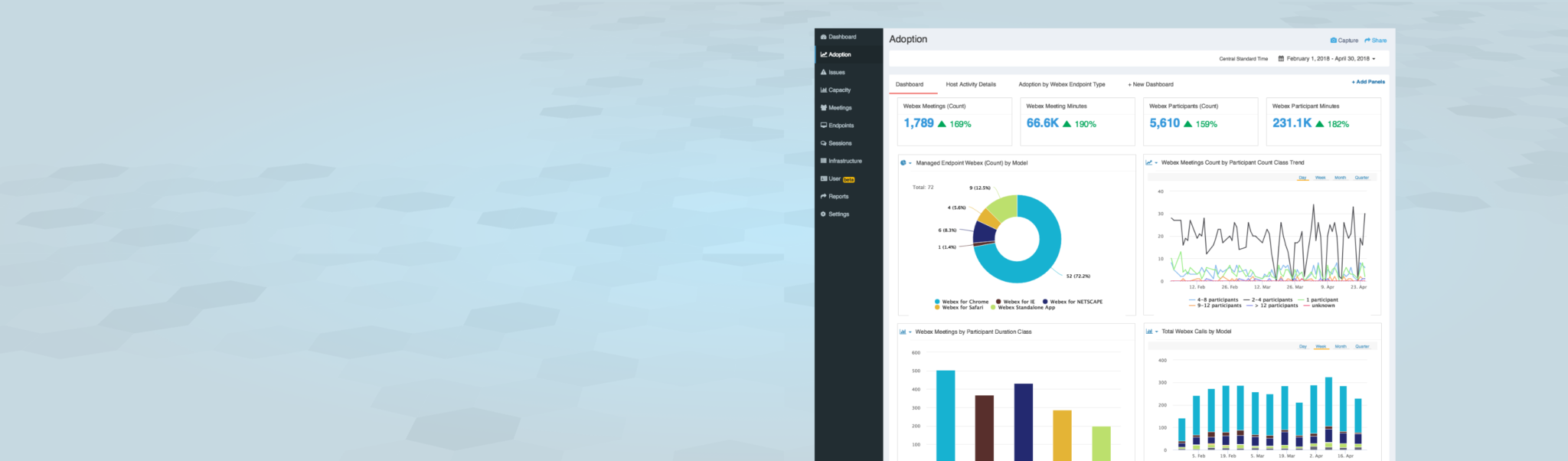Toggle the > 12 participants legend series

1272,306
